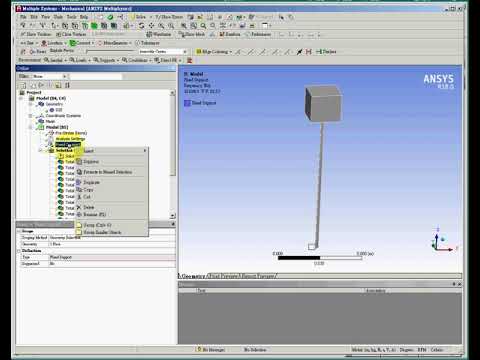This screenshot has width=480, height=360.
Task: Choose Group Similar Objects entry
Action: (x=112, y=232)
